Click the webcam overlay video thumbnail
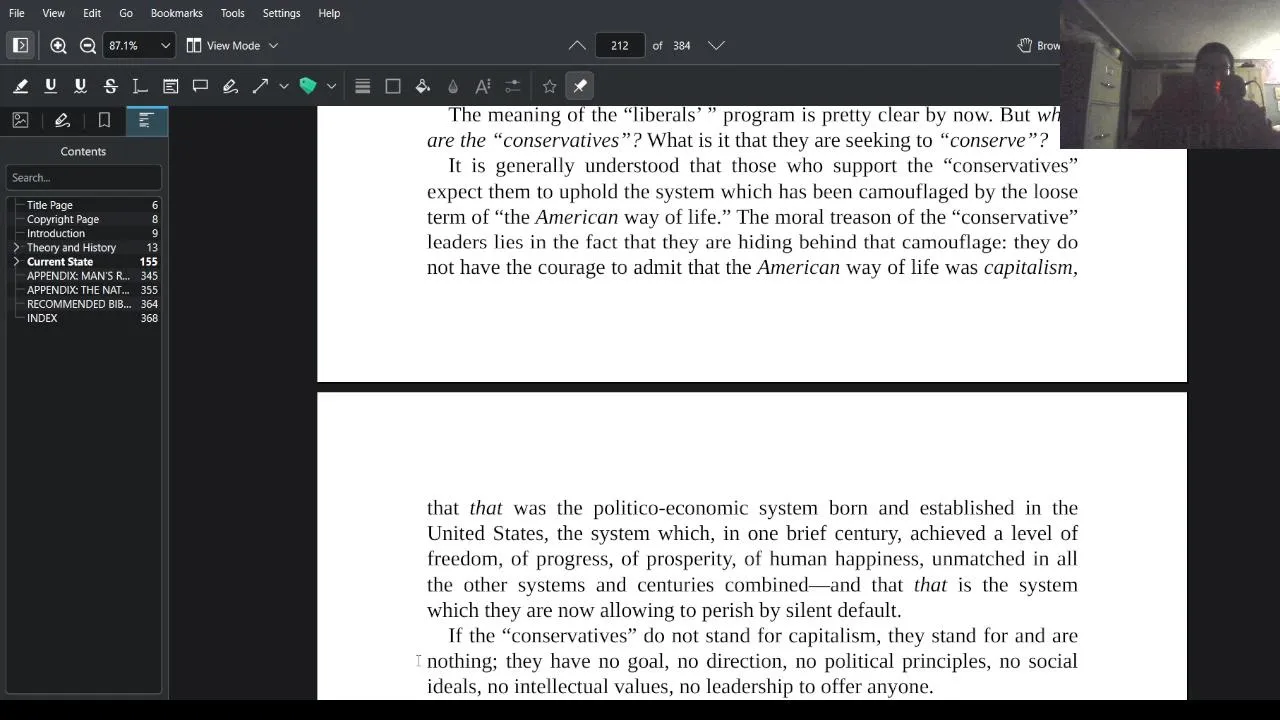Viewport: 1280px width, 720px height. [x=1170, y=74]
